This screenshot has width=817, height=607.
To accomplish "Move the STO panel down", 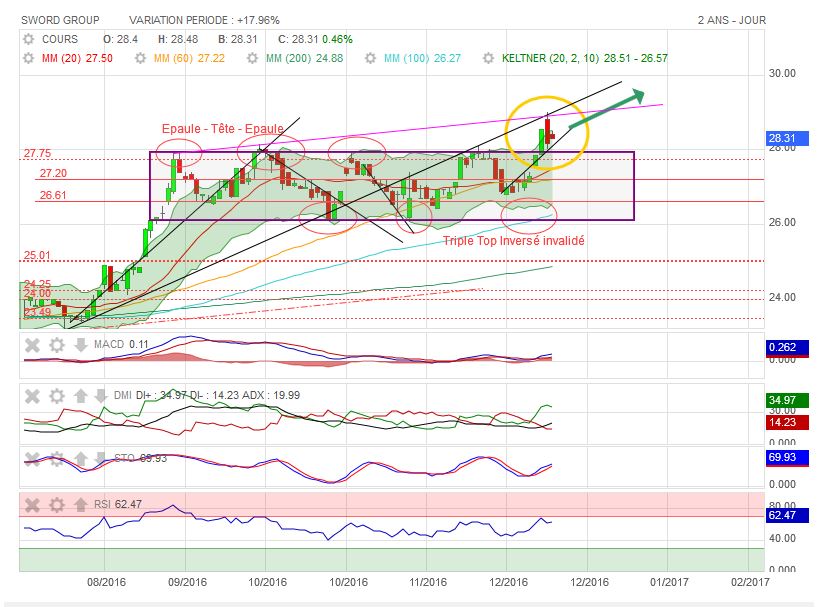I will pyautogui.click(x=101, y=459).
